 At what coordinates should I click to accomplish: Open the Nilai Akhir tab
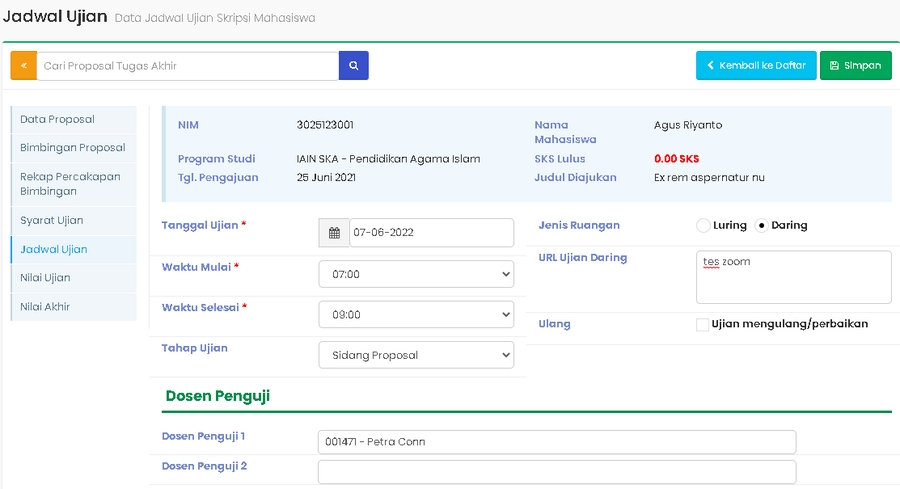point(73,307)
